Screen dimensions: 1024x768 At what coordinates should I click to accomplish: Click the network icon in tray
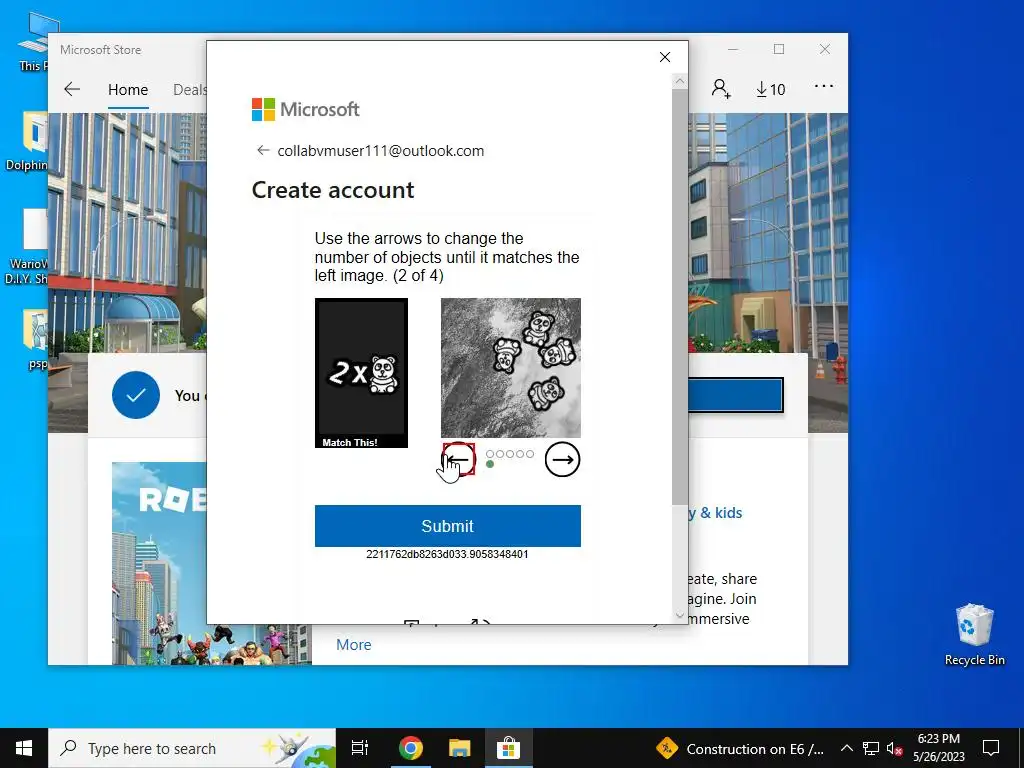(871, 748)
